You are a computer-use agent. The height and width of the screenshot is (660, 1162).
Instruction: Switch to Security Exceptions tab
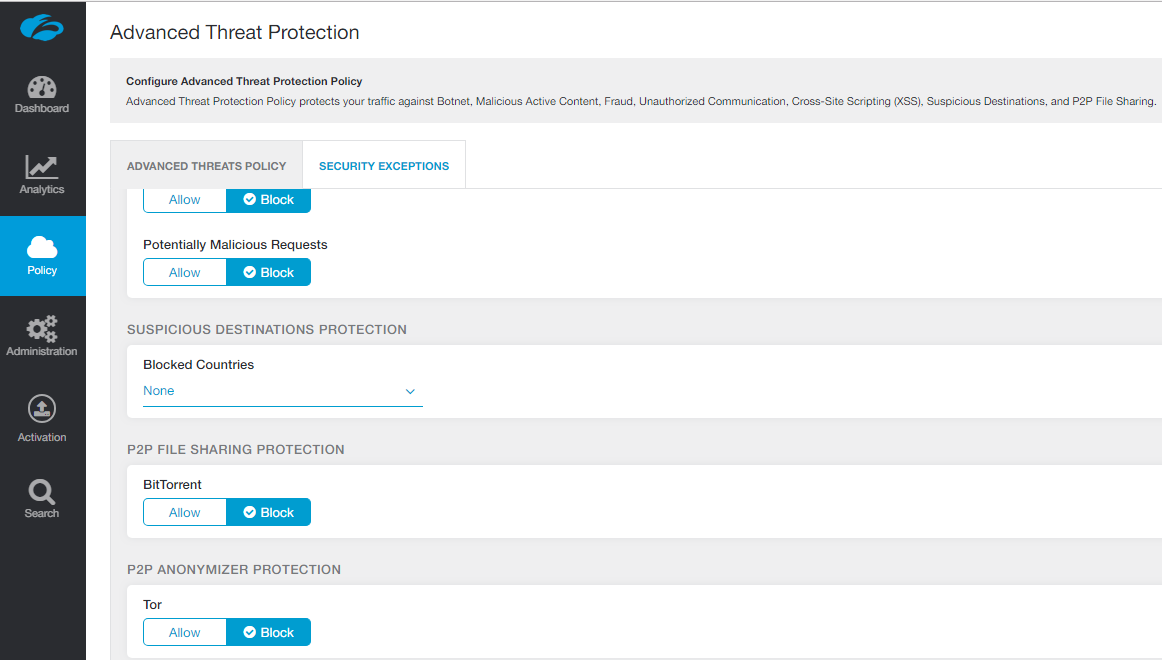pyautogui.click(x=384, y=166)
